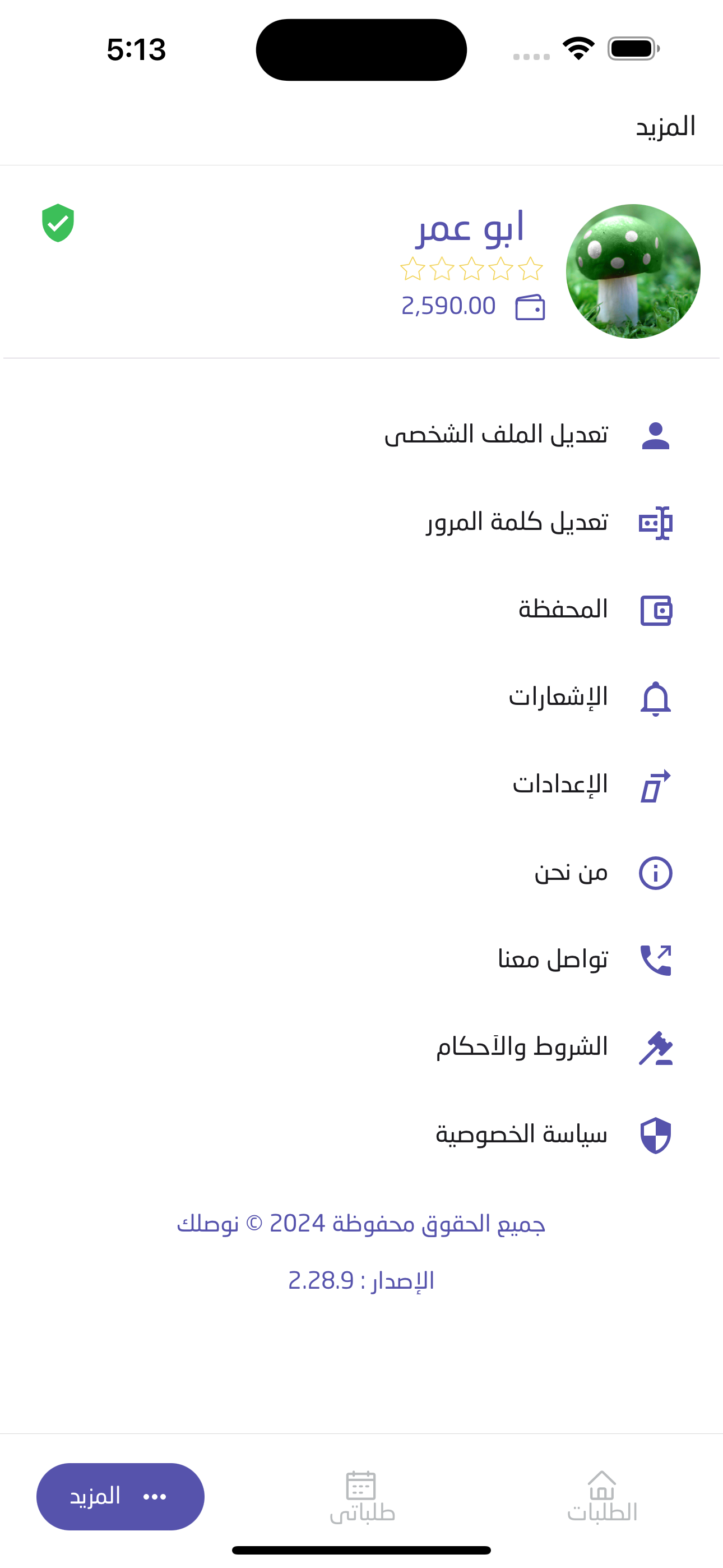Tap the five-star rating row
Image resolution: width=723 pixels, height=1568 pixels.
coord(471,269)
